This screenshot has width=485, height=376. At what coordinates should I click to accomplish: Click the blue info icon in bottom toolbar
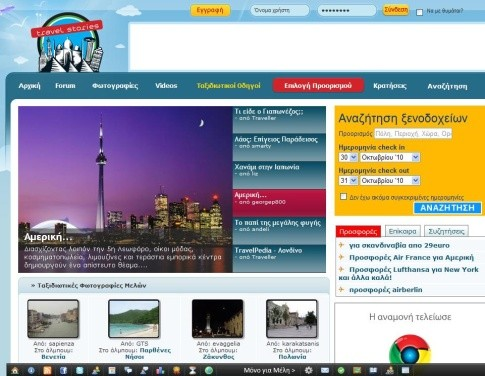click(x=31, y=370)
